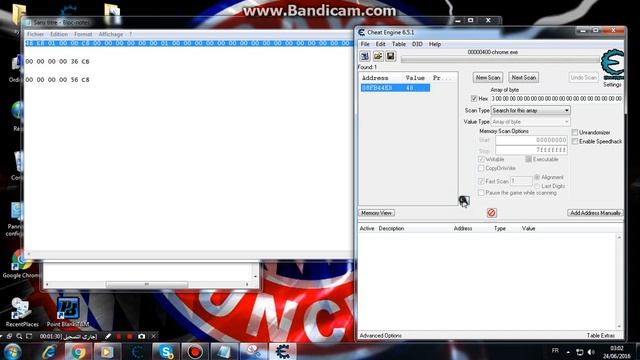Open the Scan Type dropdown
The width and height of the screenshot is (640, 360).
coord(531,110)
